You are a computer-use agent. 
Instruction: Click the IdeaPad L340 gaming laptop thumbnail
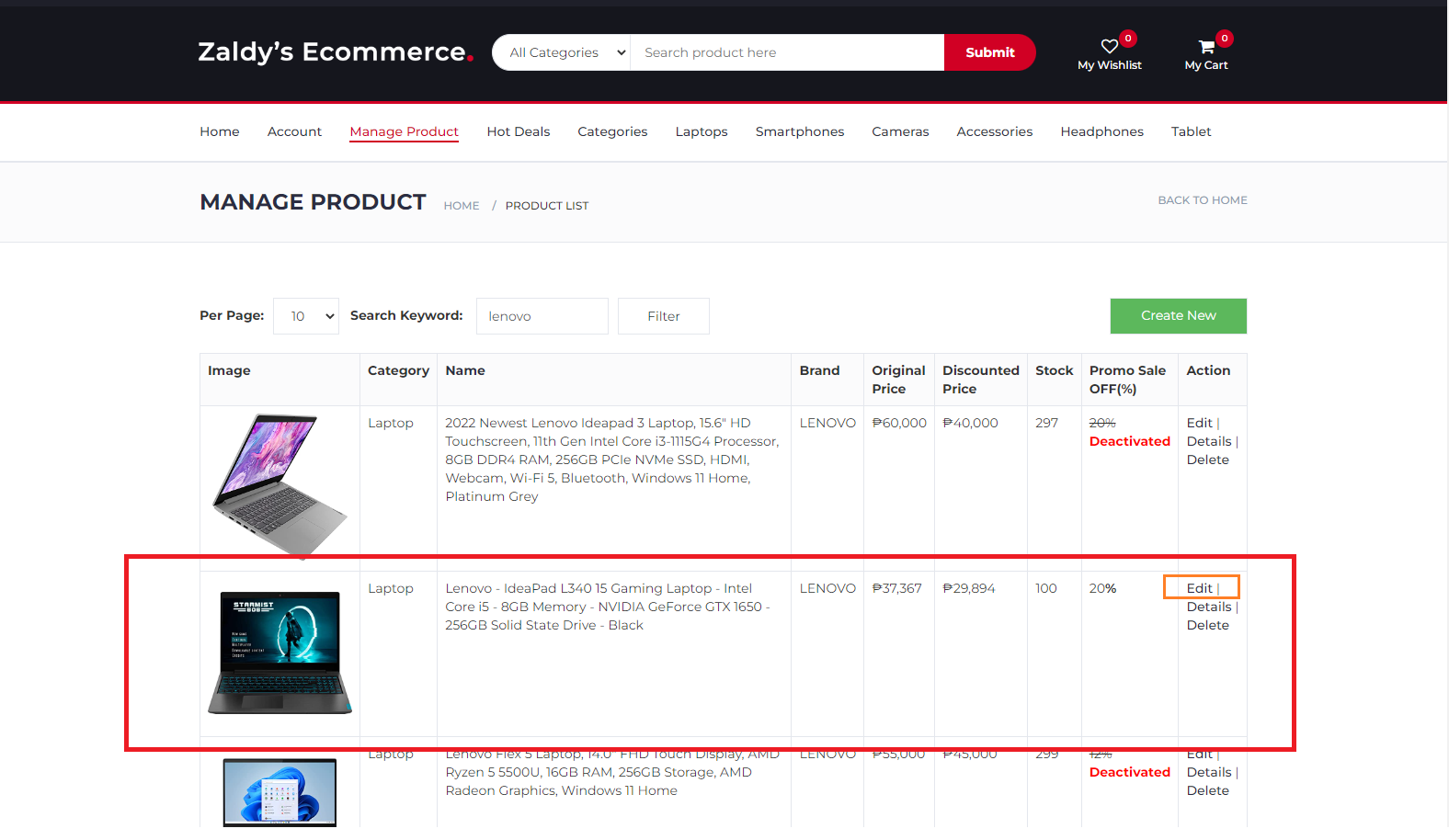(x=280, y=653)
